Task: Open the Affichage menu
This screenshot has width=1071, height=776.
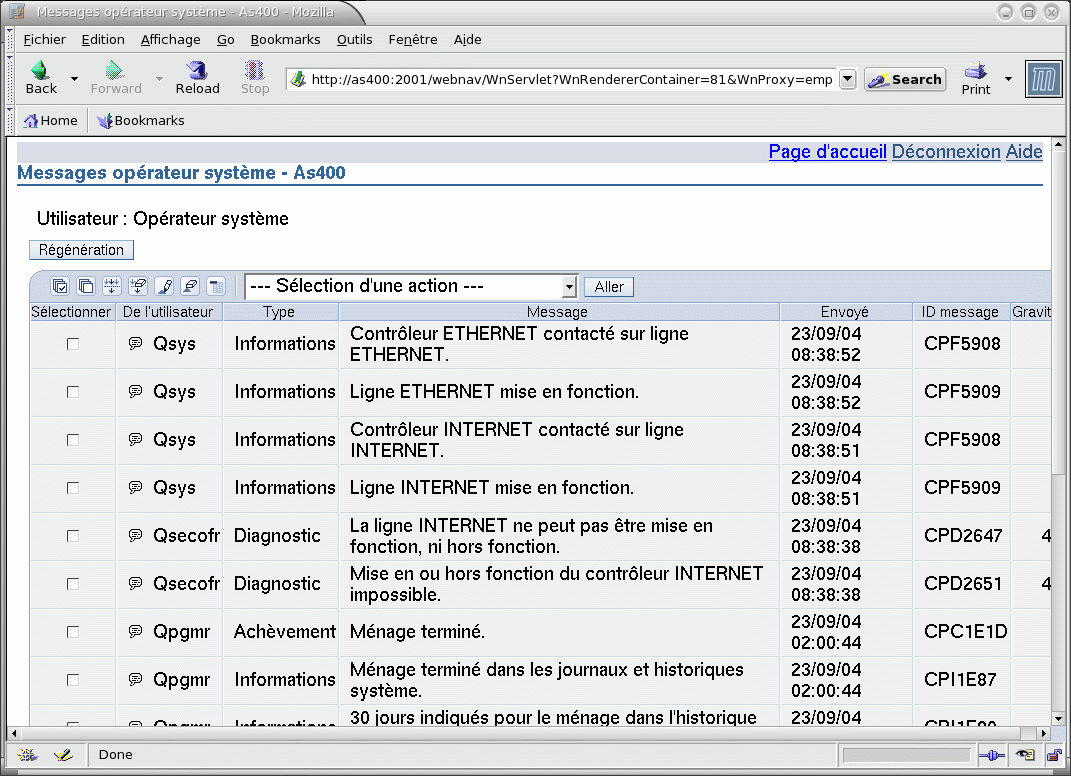Action: coord(171,40)
